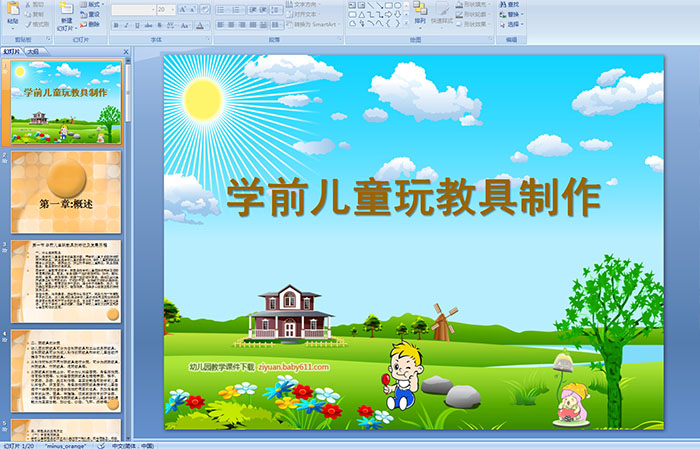The image size is (700, 449).
Task: Toggle Bold formatting
Action: click(x=116, y=25)
